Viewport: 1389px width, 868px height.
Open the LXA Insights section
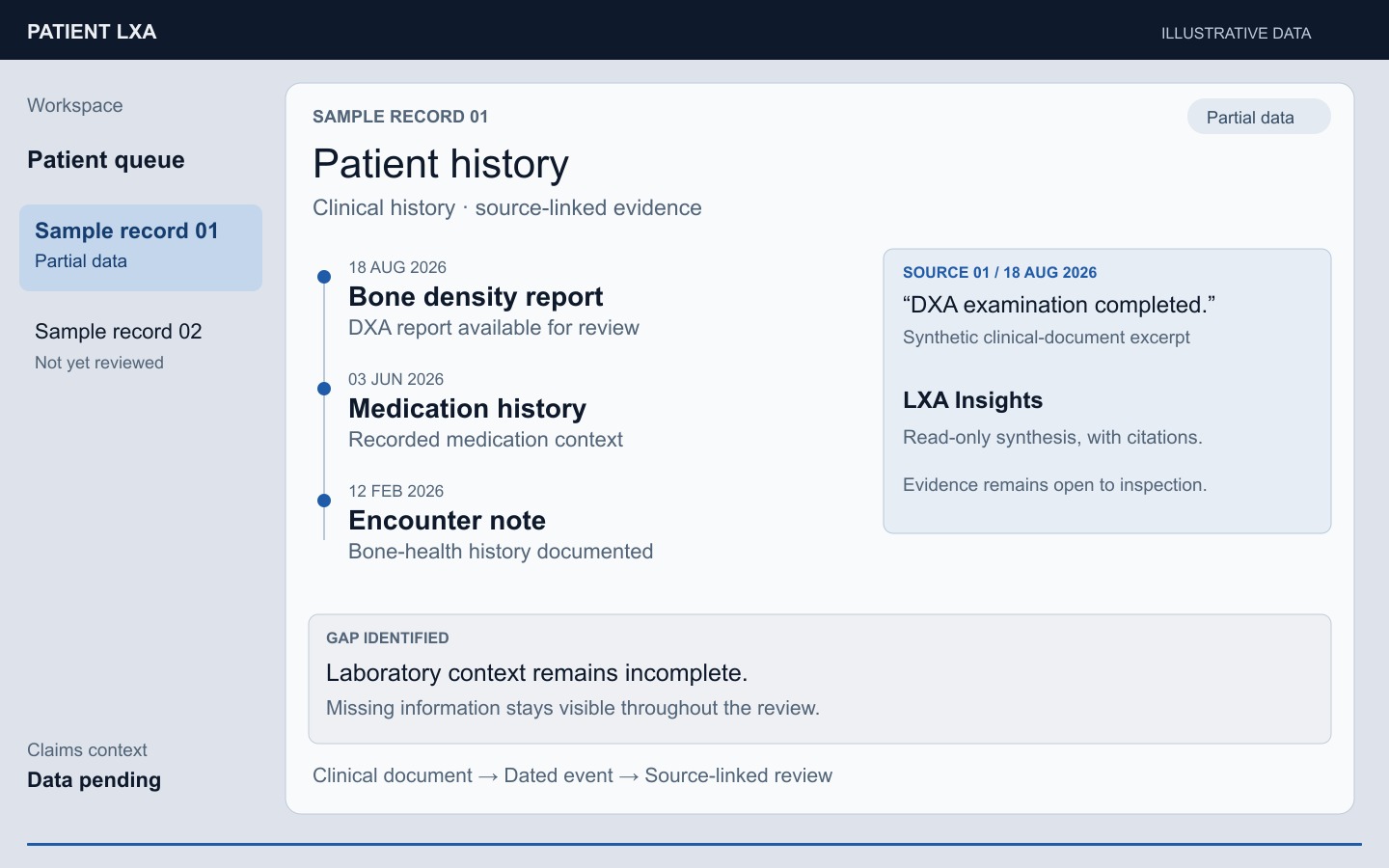(x=972, y=400)
